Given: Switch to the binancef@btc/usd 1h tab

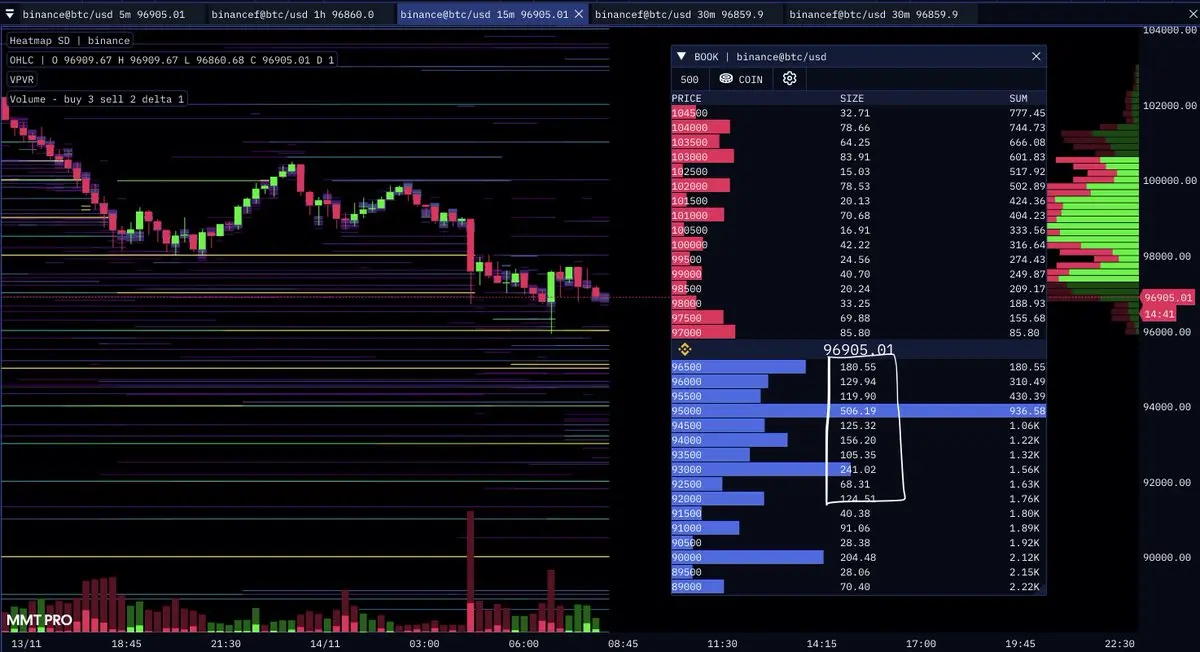Looking at the screenshot, I should [293, 14].
